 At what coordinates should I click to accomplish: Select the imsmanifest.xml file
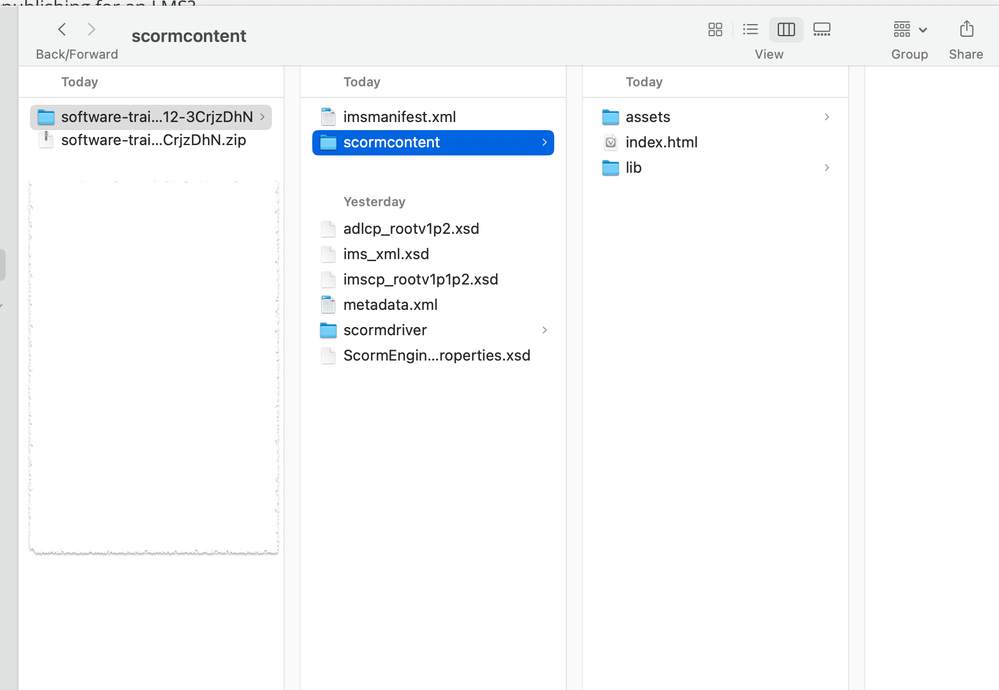pos(399,117)
